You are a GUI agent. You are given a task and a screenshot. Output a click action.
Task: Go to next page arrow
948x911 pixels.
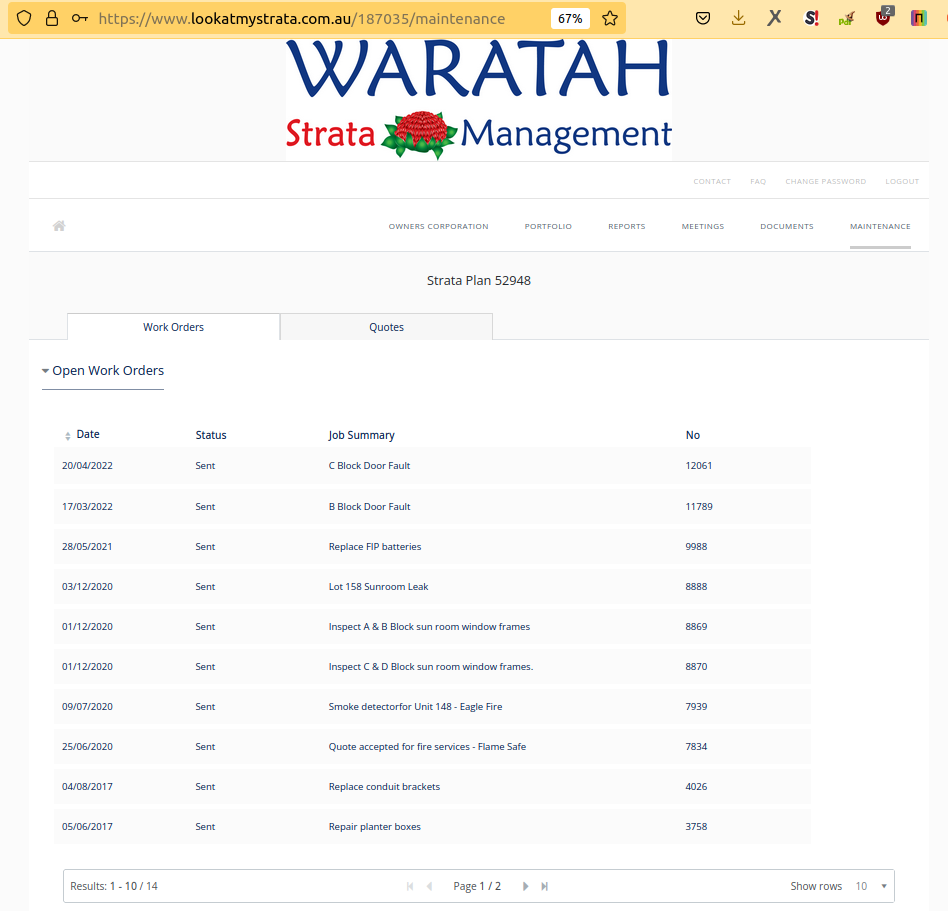pyautogui.click(x=525, y=886)
